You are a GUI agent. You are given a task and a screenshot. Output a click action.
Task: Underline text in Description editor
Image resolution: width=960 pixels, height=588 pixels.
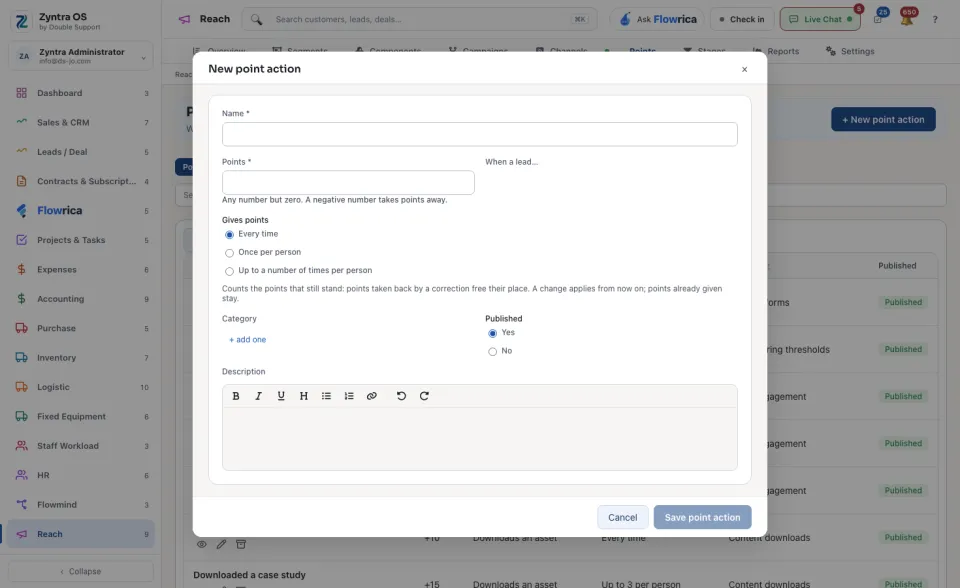pyautogui.click(x=281, y=396)
